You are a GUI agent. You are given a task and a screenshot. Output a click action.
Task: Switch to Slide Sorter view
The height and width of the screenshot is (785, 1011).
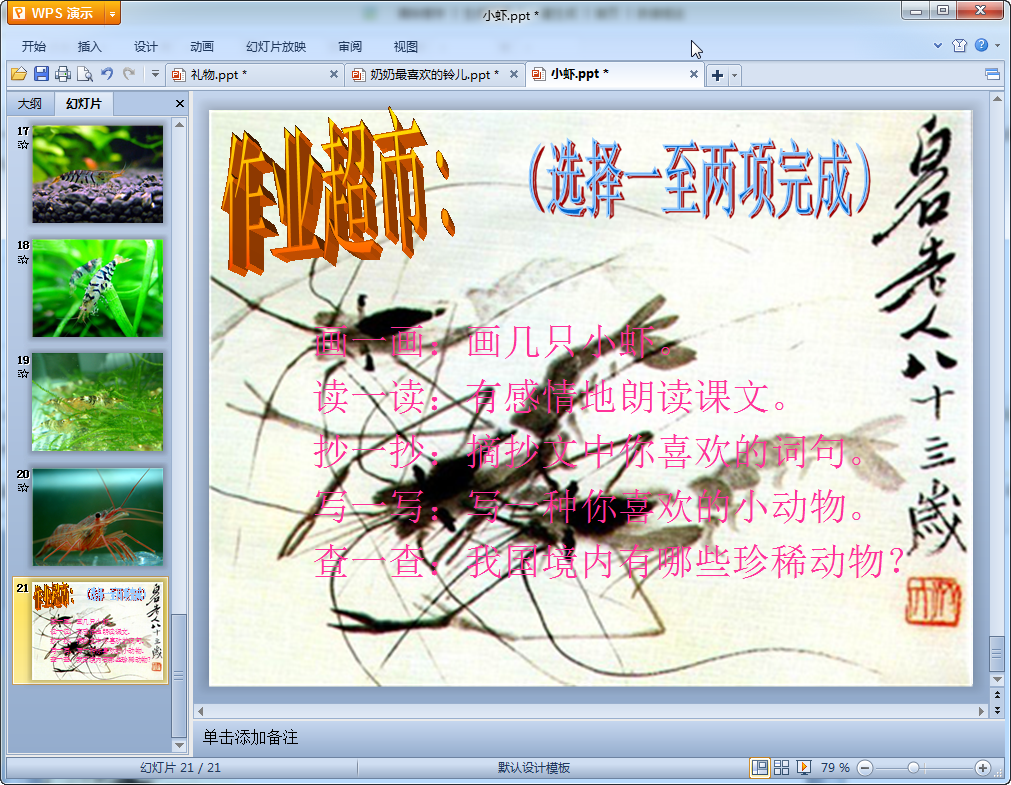point(781,768)
